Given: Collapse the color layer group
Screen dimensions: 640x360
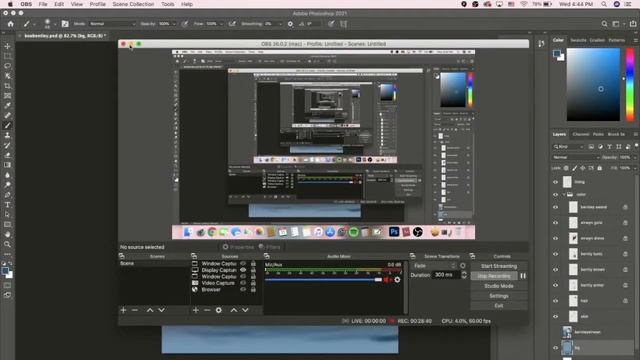Looking at the screenshot, I should click(x=564, y=195).
